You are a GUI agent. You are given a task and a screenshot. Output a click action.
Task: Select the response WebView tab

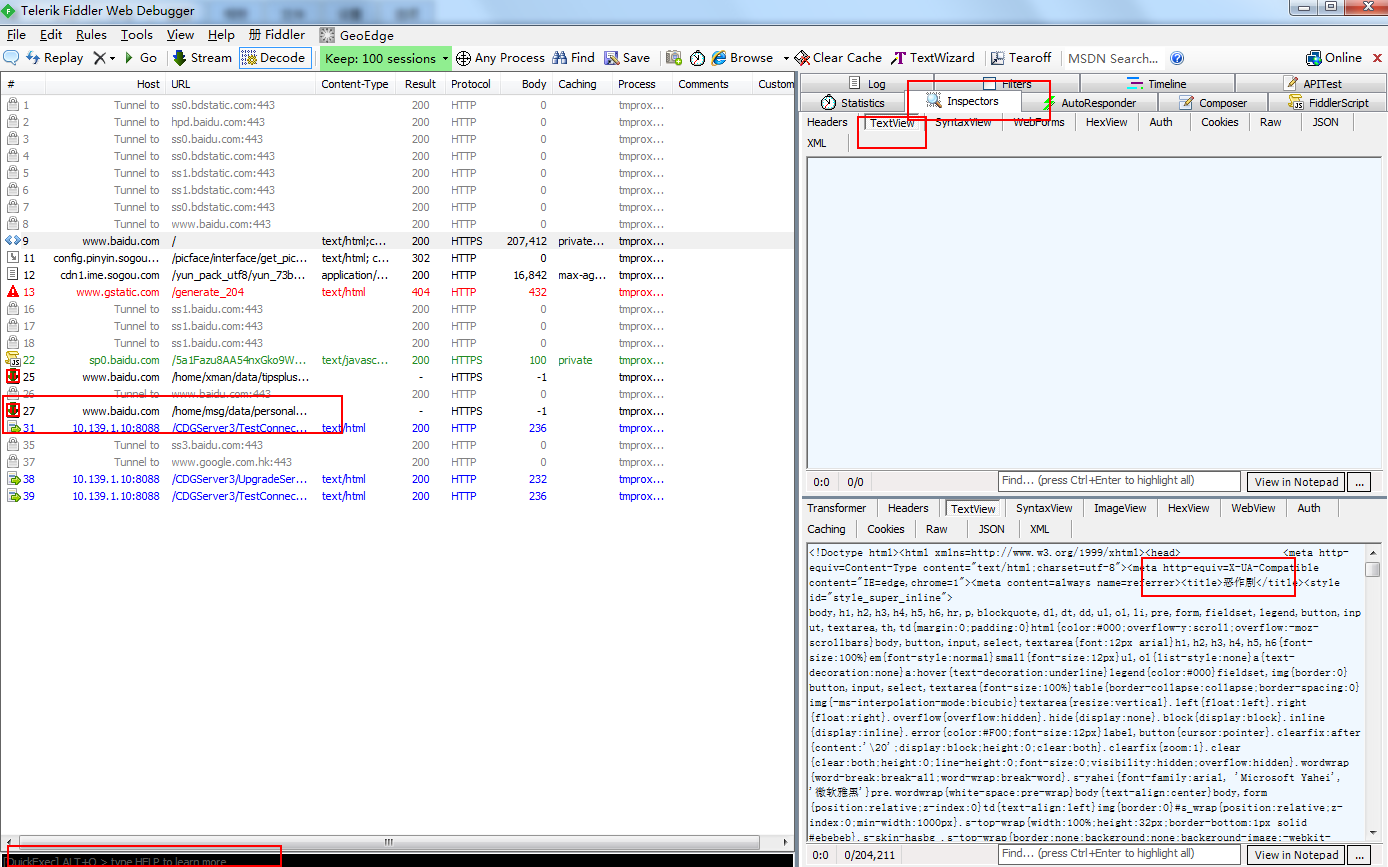1253,508
